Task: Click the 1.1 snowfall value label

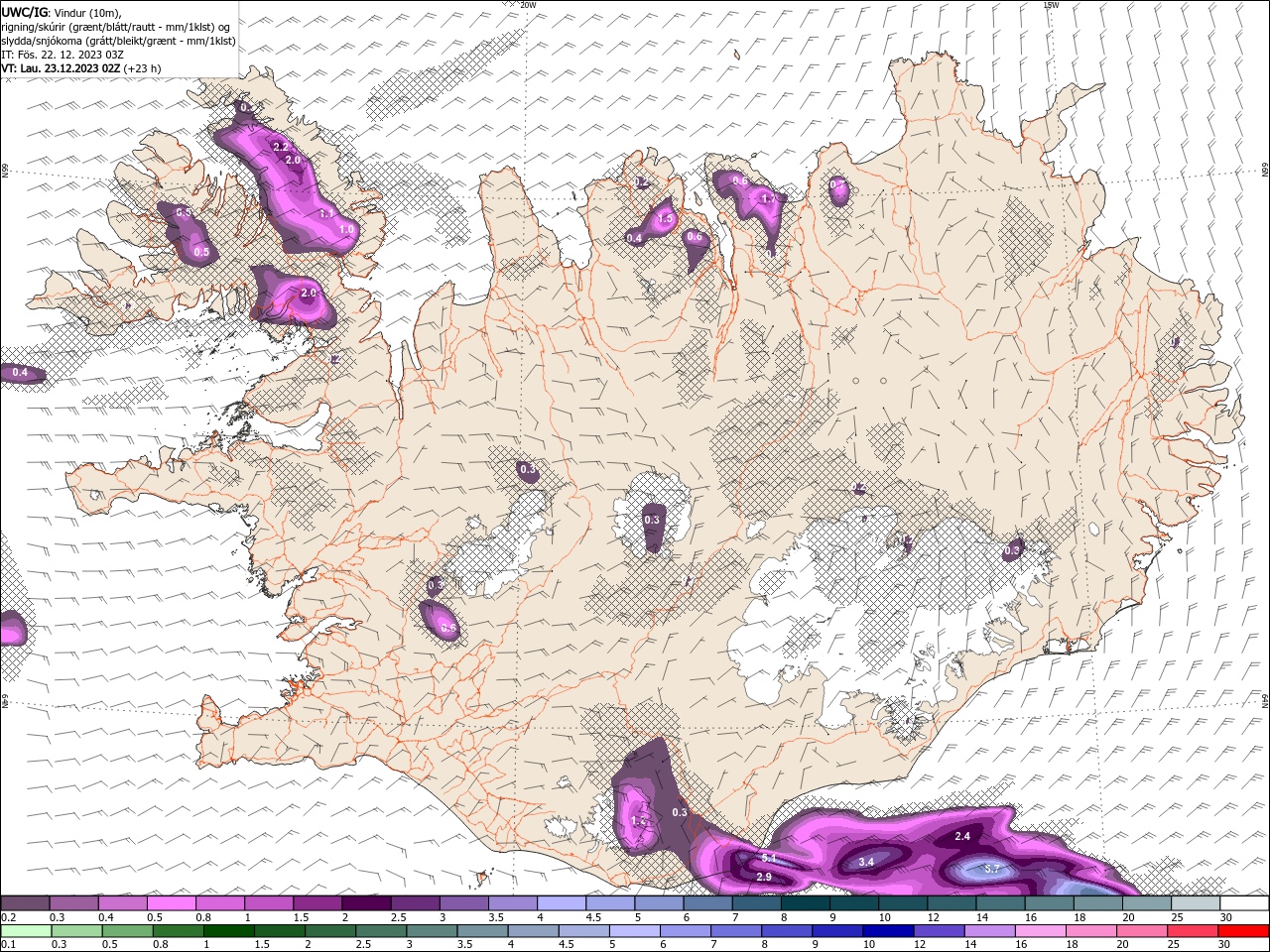Action: coord(326,213)
